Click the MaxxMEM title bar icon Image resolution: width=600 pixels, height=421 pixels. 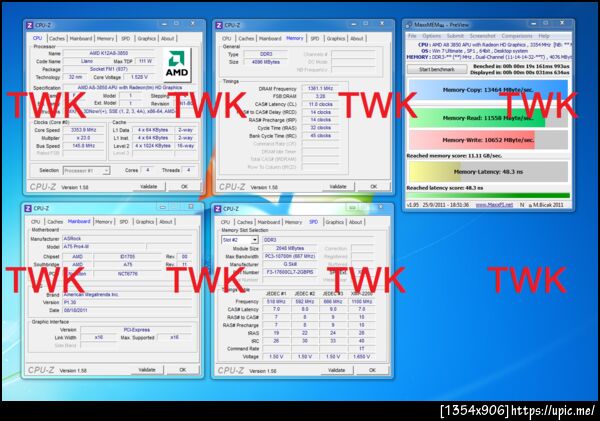pos(409,24)
